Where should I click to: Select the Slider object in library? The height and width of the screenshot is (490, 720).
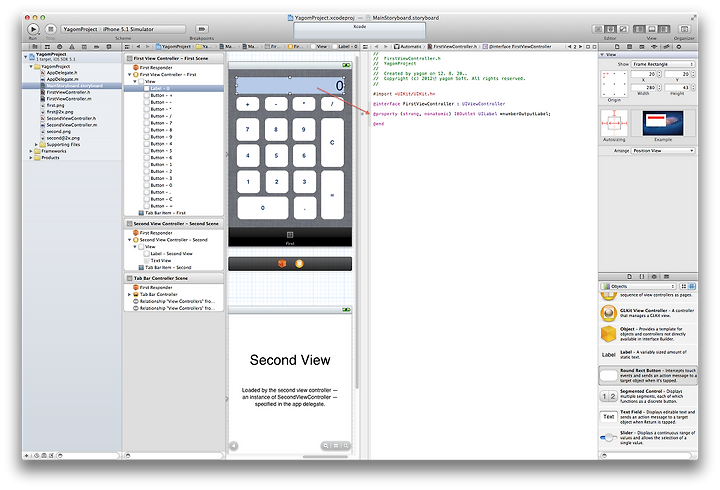click(648, 438)
